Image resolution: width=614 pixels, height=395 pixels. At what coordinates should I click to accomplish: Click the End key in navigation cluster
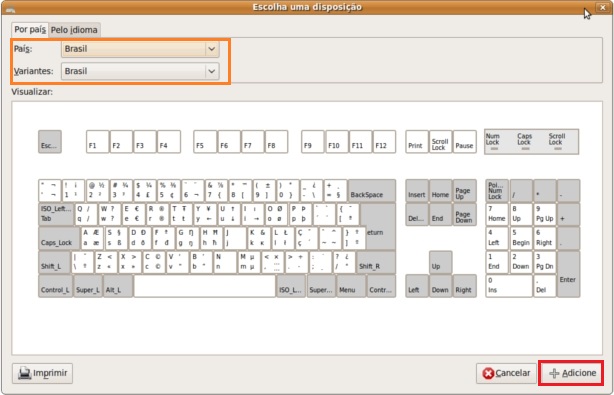tap(441, 215)
